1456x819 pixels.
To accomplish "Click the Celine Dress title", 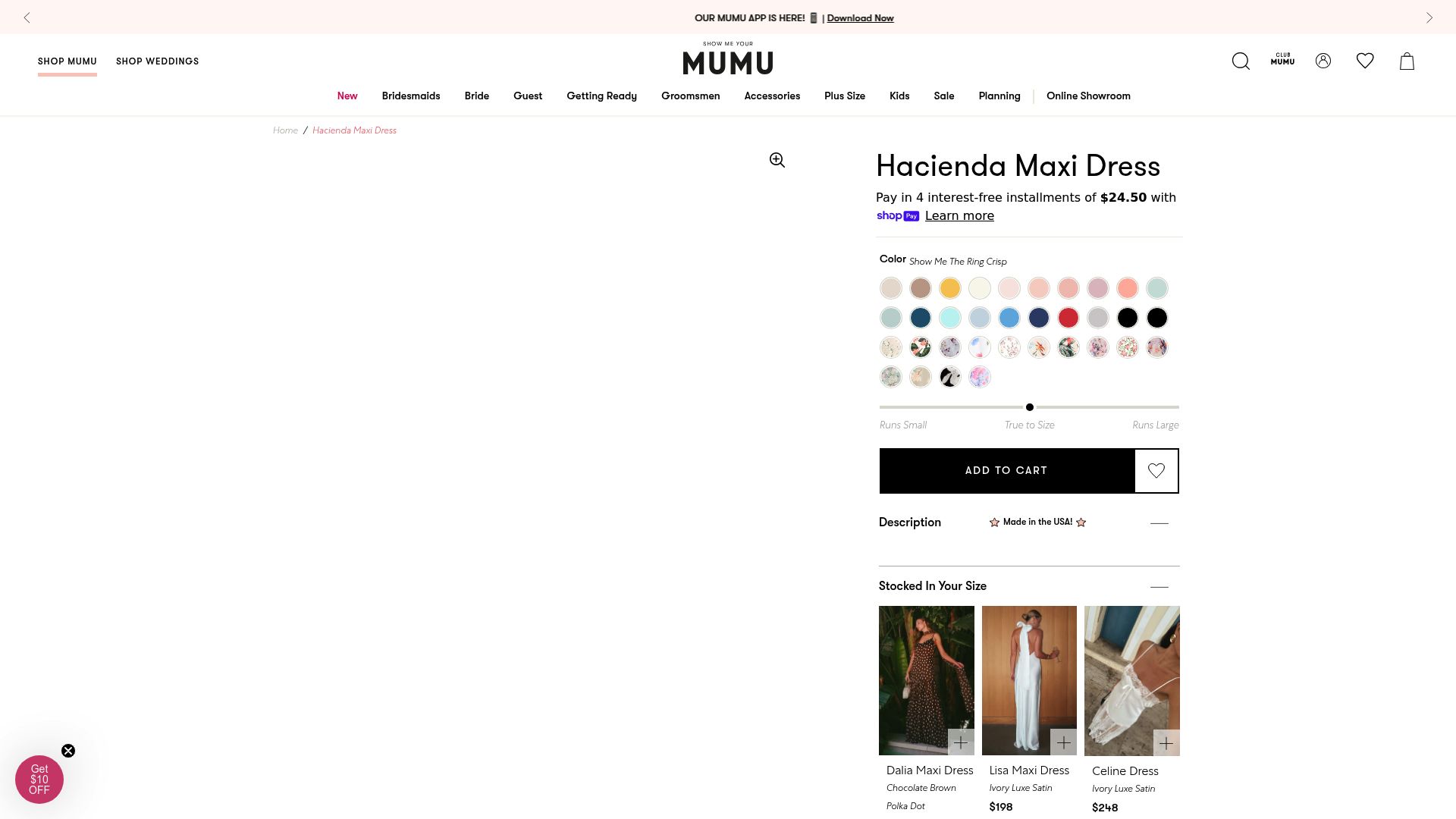I will [x=1125, y=771].
